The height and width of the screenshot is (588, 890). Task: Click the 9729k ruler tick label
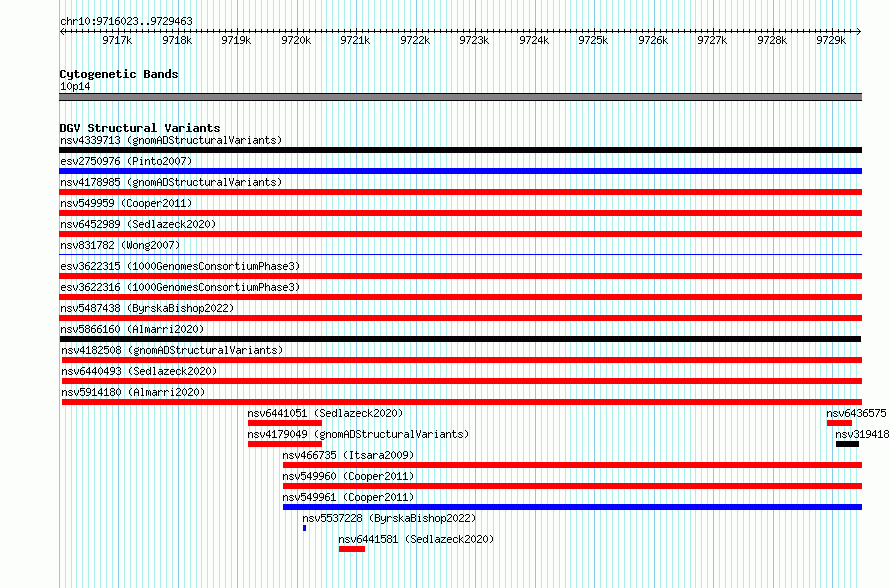831,40
